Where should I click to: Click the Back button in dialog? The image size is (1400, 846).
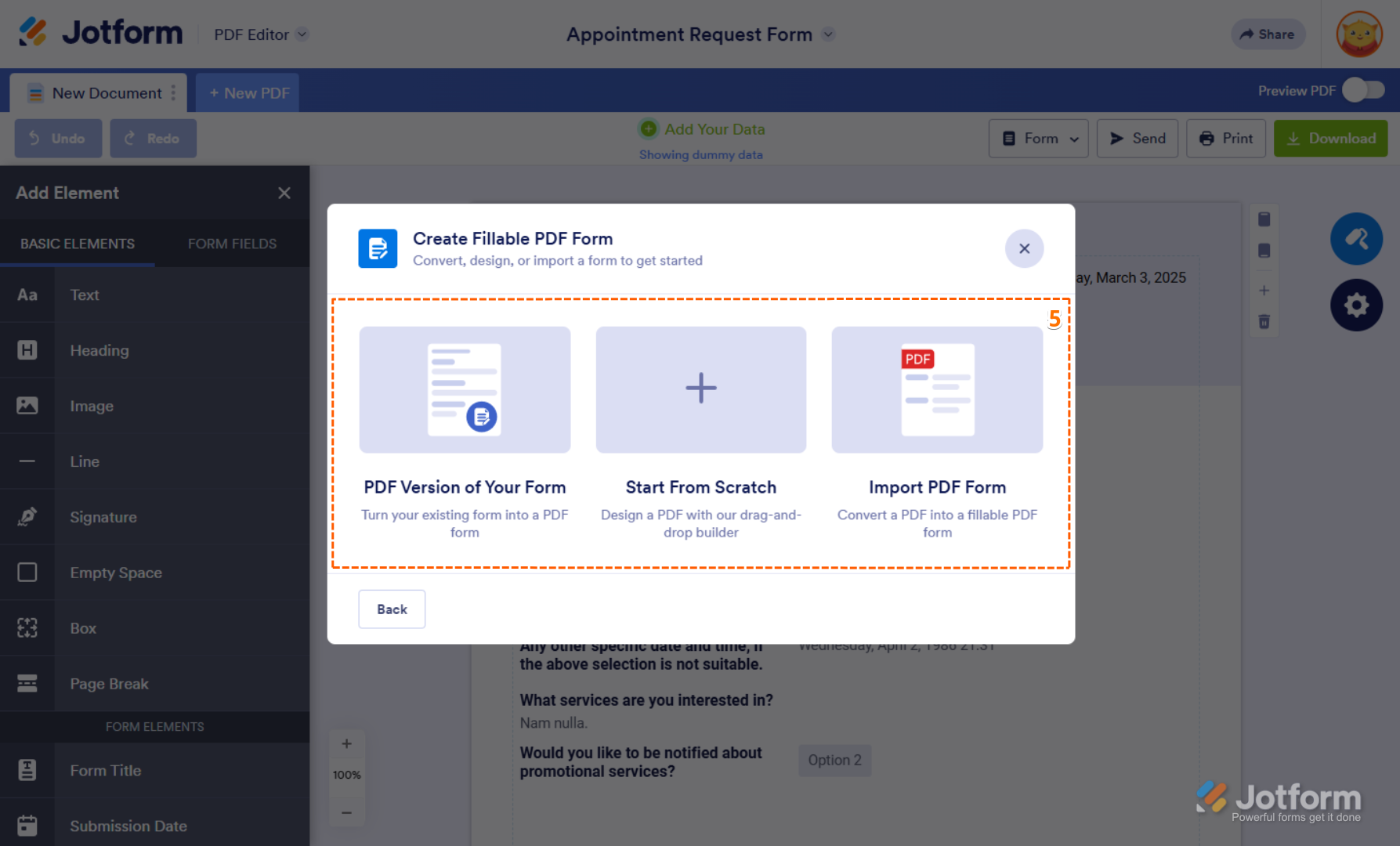[x=392, y=609]
